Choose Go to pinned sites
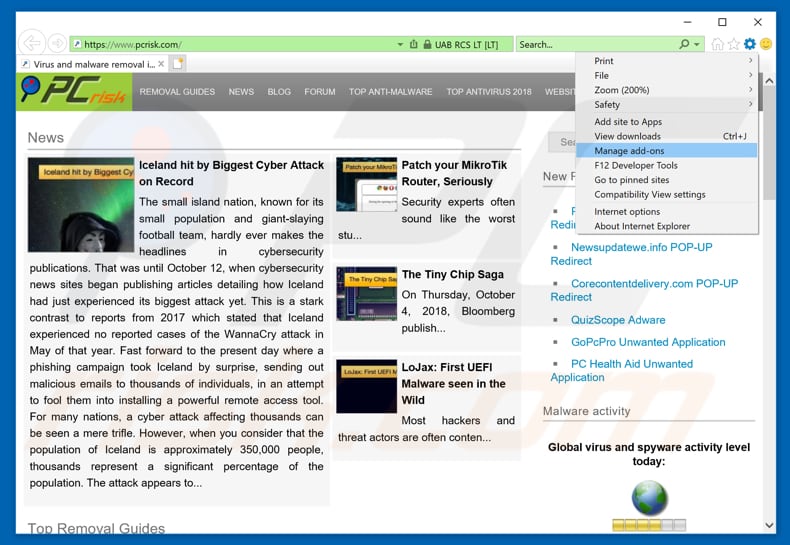 tap(666, 180)
